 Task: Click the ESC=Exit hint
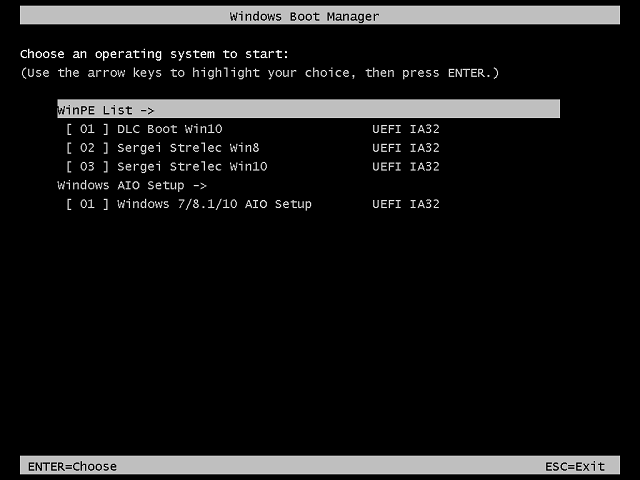575,466
